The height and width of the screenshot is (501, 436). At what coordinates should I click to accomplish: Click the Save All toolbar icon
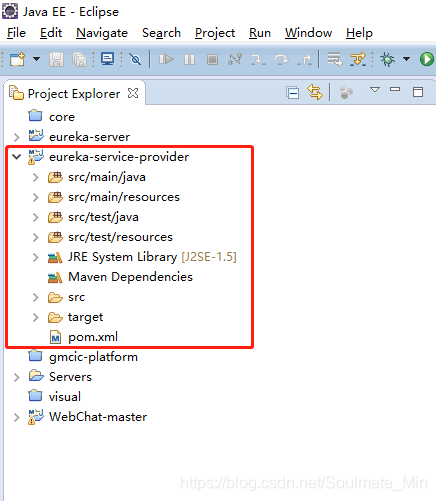coord(79,60)
